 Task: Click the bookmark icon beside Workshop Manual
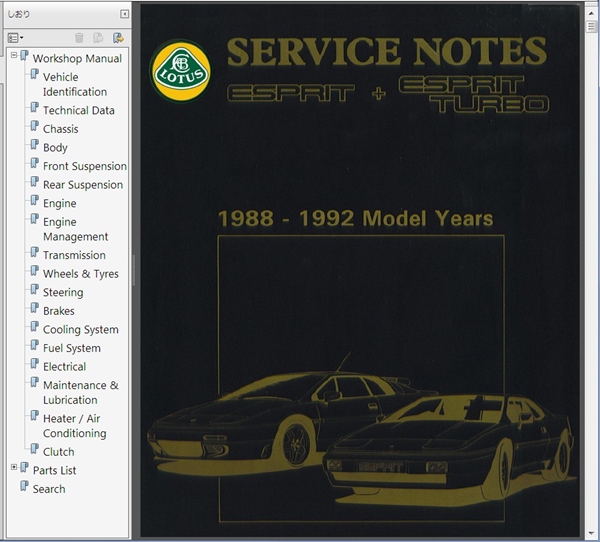[24, 56]
